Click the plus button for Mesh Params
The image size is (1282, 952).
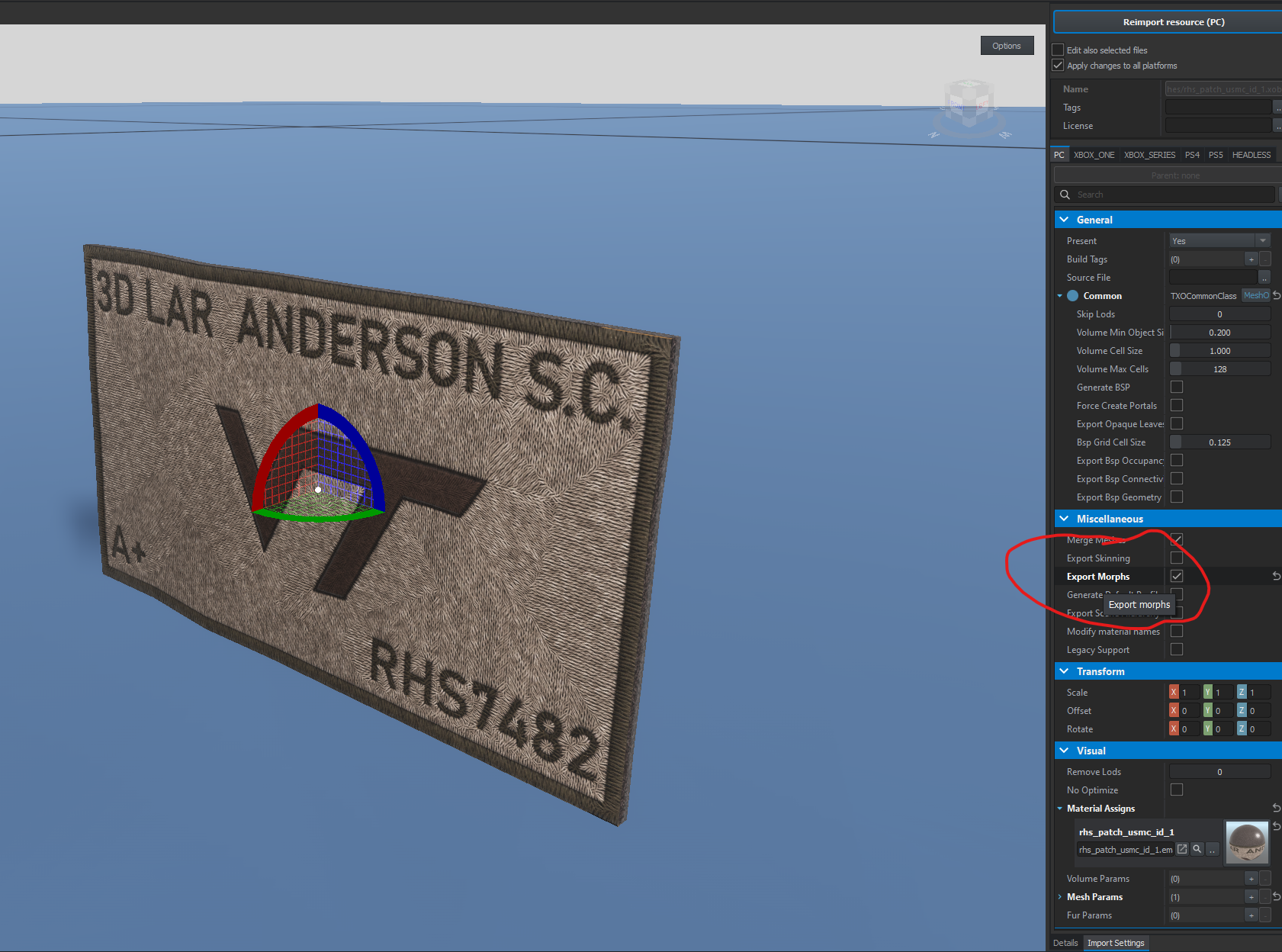[x=1251, y=897]
